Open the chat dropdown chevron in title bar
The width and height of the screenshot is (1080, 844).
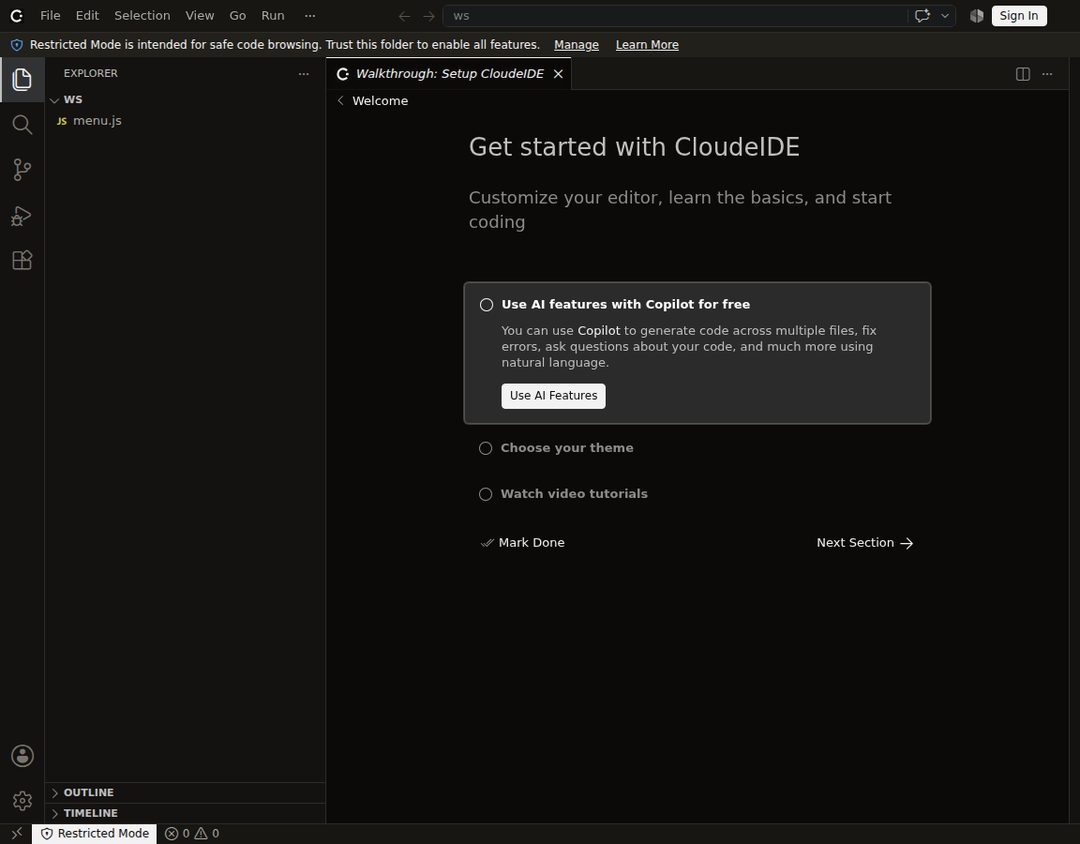[x=945, y=16]
